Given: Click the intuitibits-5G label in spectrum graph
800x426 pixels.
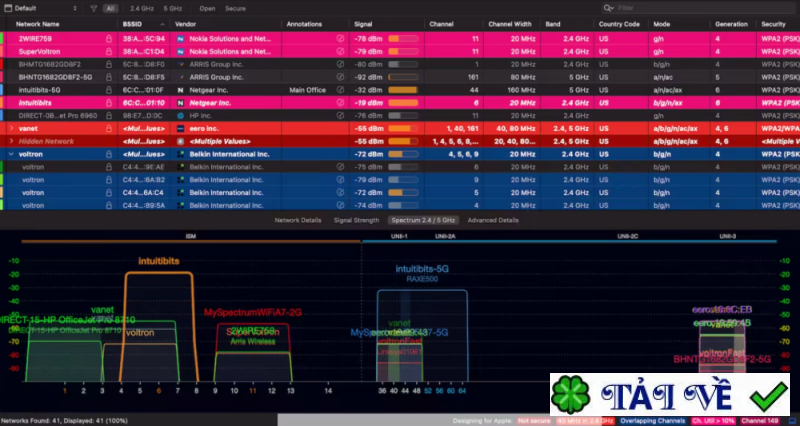Looking at the screenshot, I should point(422,269).
